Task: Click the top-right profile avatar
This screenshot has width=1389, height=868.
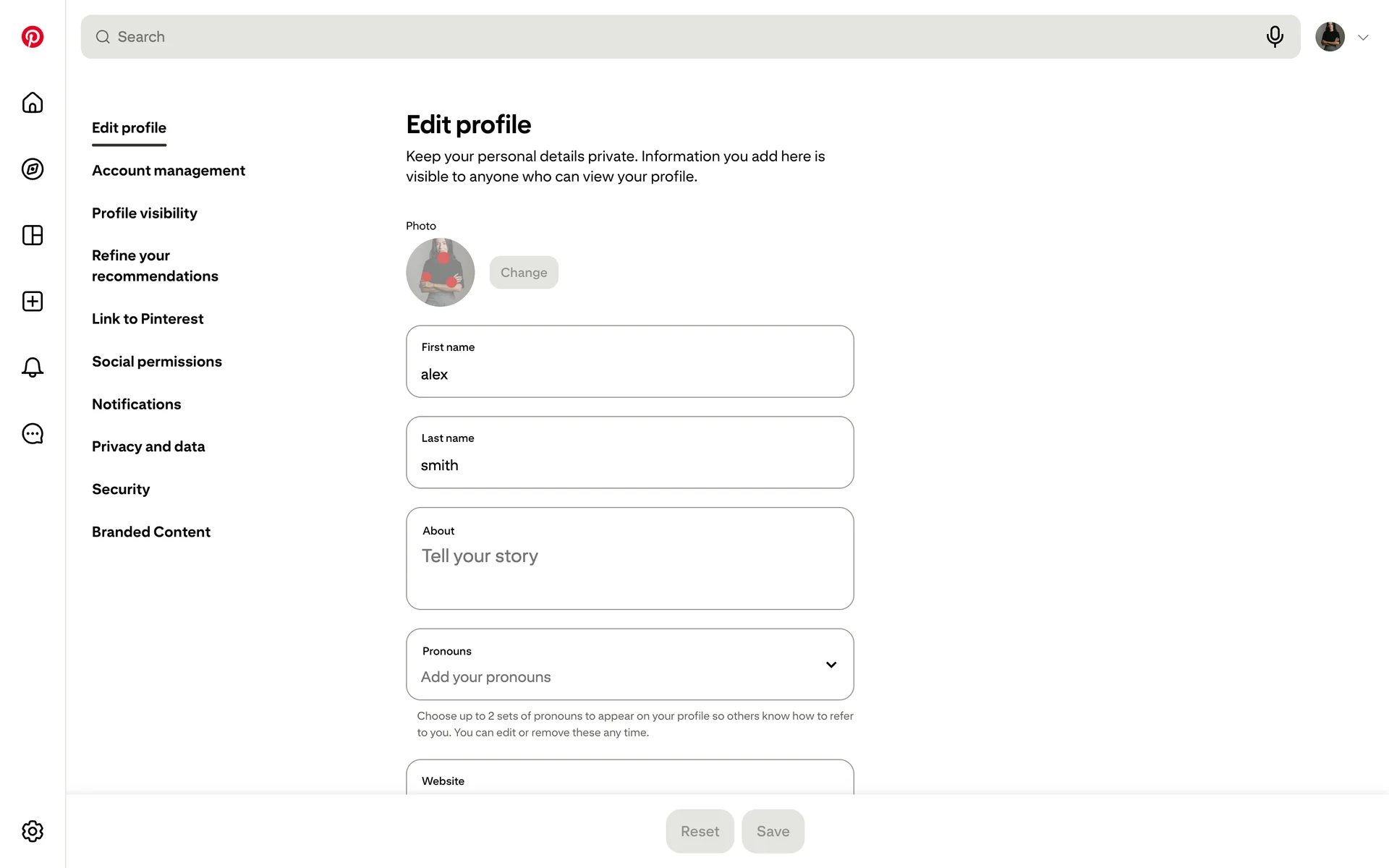Action: (1330, 37)
